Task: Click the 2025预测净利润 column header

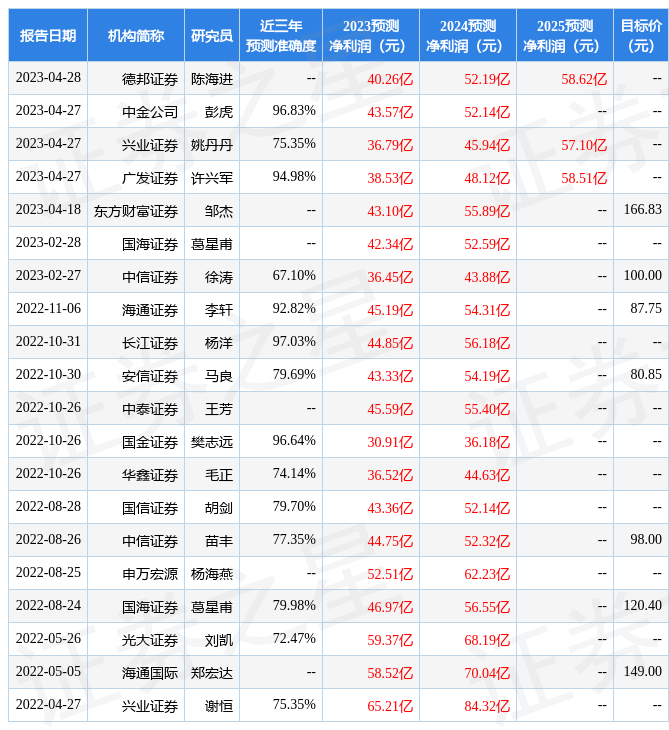Action: 565,35
